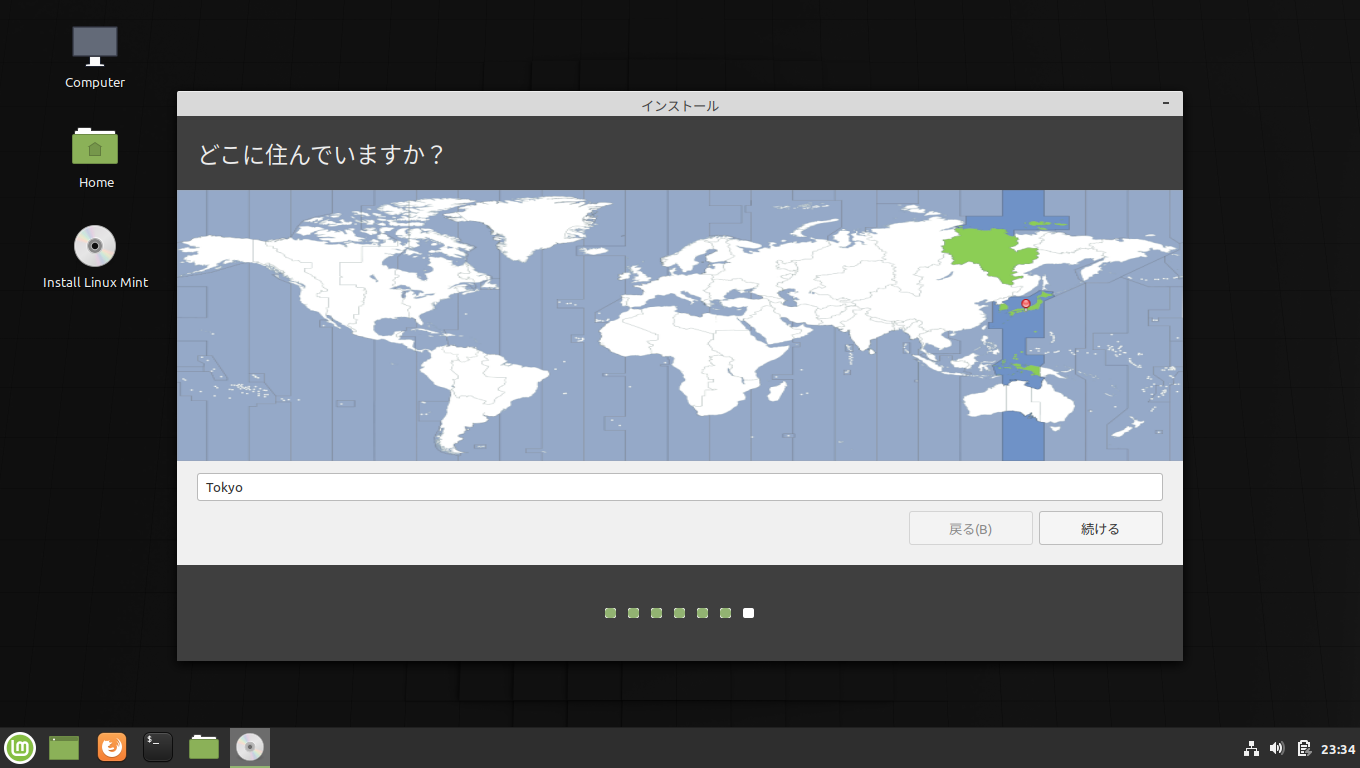Click the show desktop taskbar icon
1360x768 pixels.
pos(64,747)
